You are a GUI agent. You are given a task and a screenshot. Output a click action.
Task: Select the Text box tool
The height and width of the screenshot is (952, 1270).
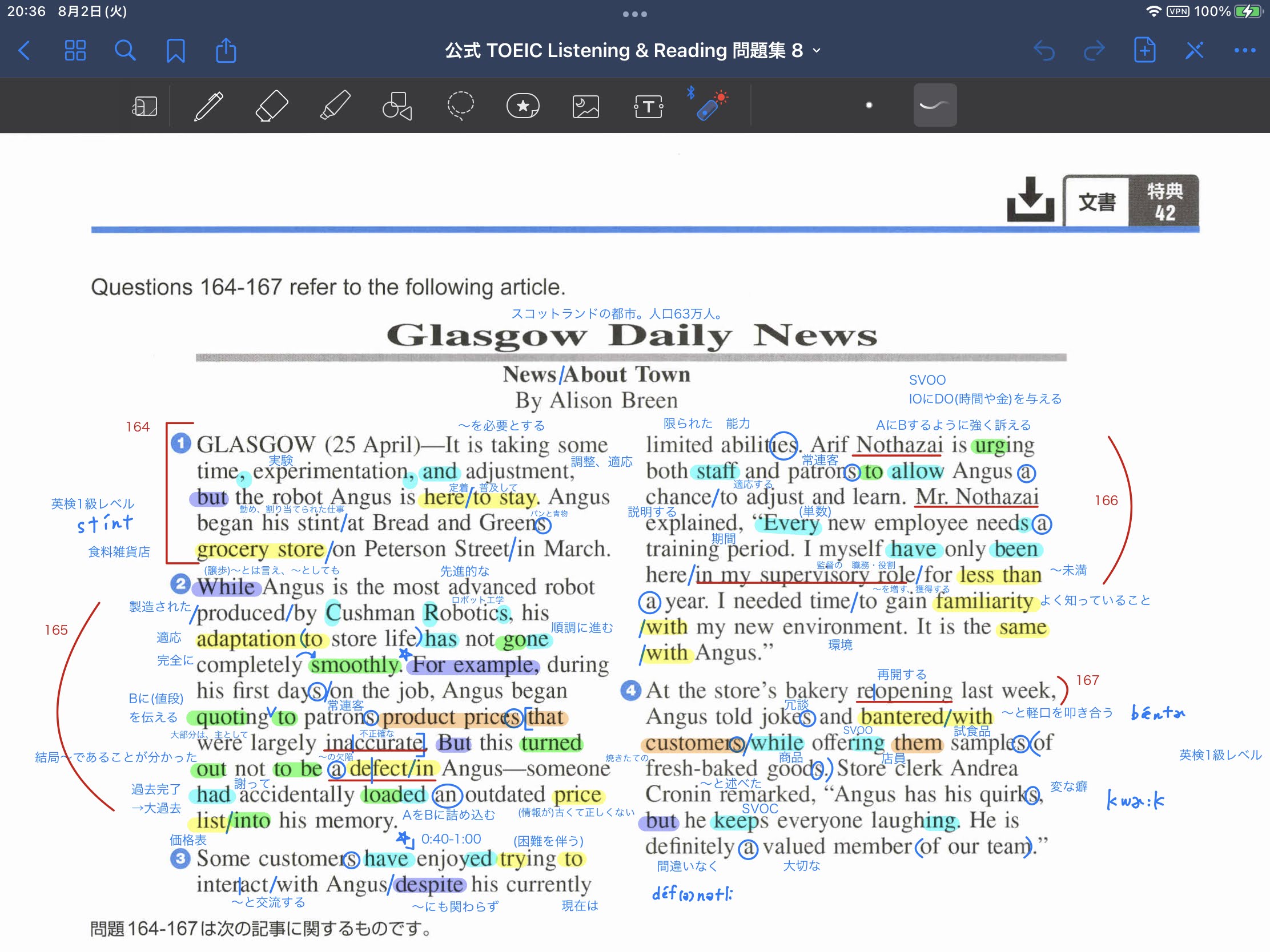tap(649, 107)
